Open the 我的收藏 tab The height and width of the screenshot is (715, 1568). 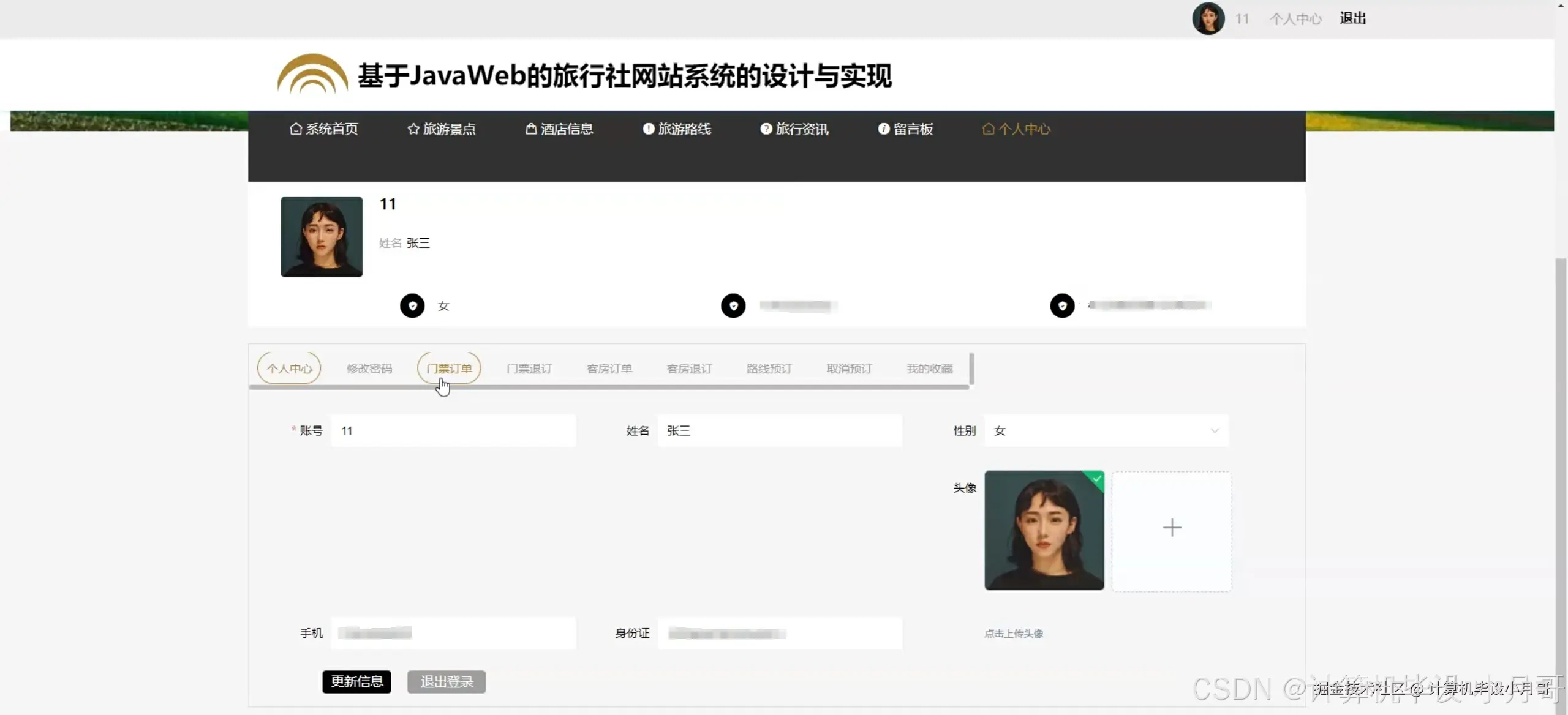929,369
